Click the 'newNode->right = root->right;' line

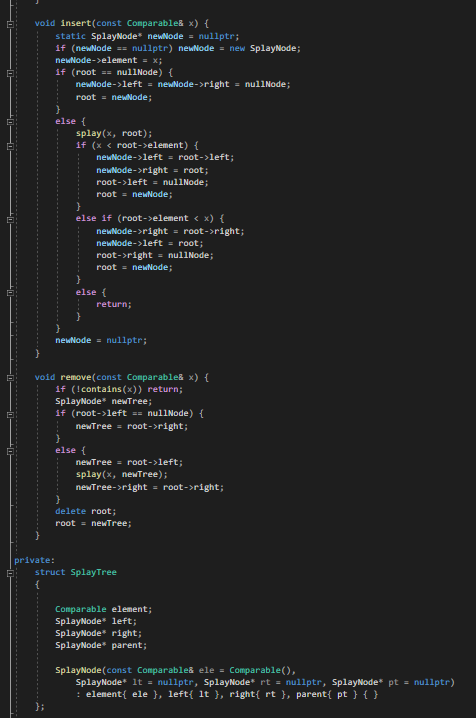[x=170, y=231]
